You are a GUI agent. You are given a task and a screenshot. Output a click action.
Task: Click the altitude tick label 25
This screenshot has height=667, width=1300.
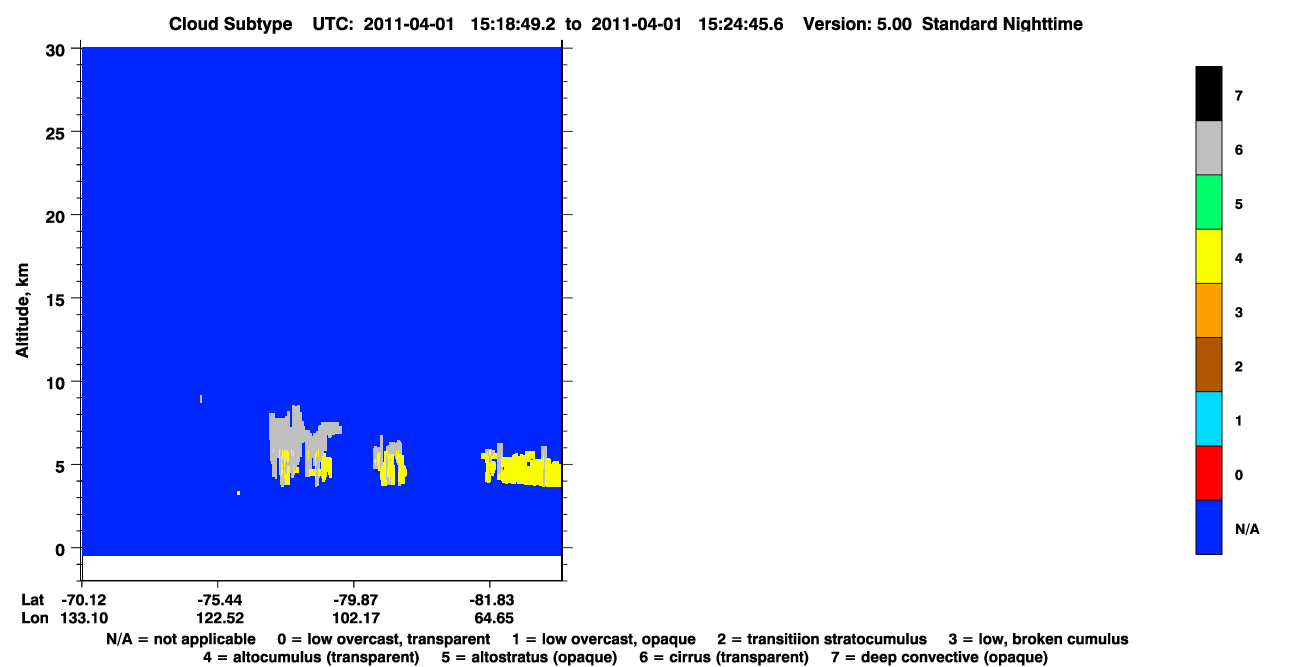pos(56,132)
